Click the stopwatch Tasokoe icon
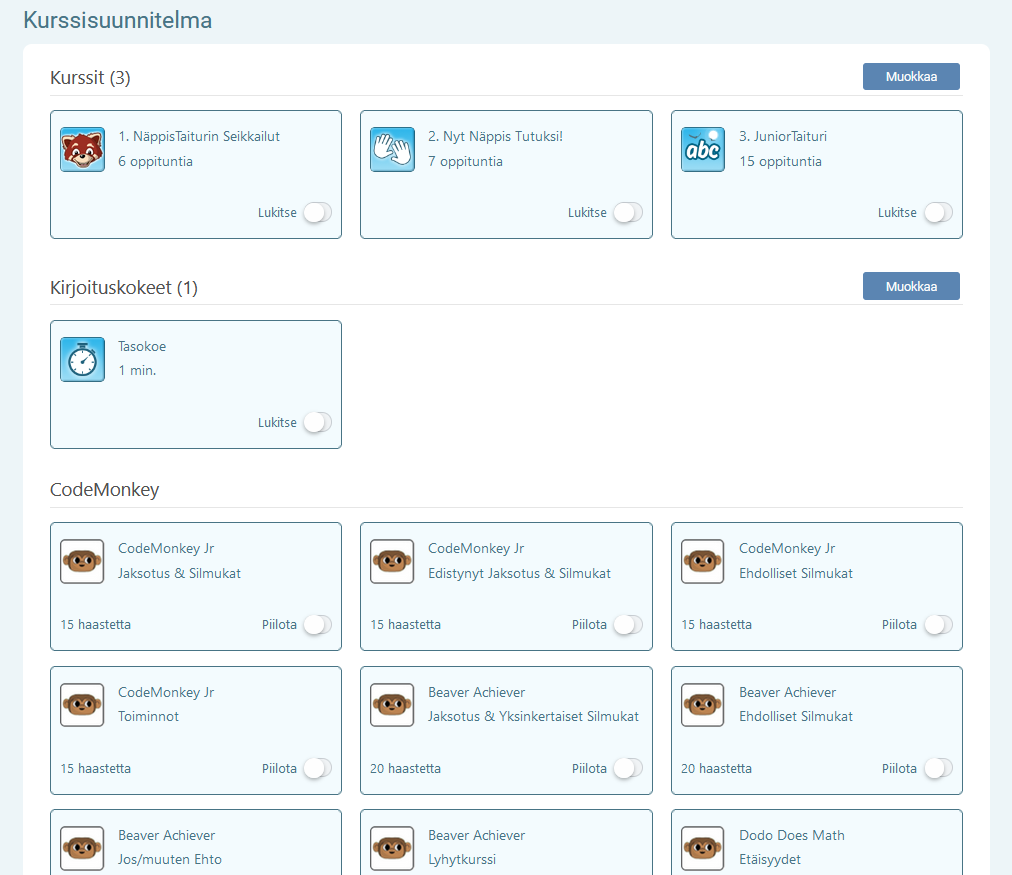This screenshot has width=1012, height=875. (x=82, y=359)
